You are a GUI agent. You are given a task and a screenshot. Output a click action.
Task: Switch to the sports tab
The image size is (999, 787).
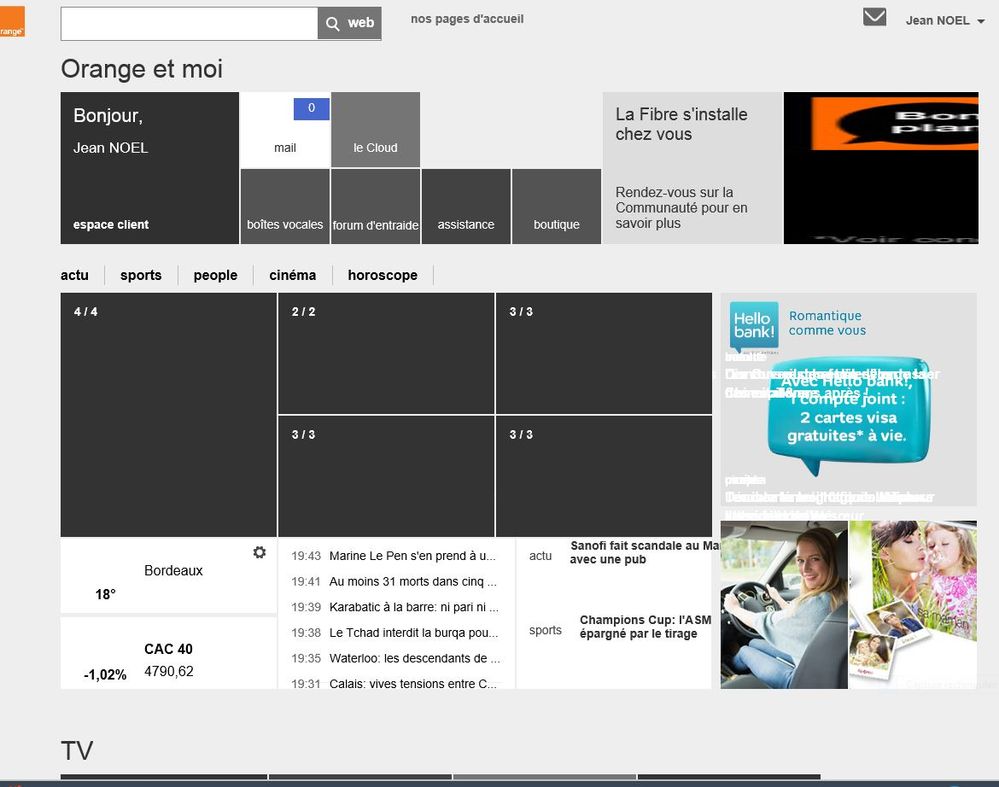[x=141, y=275]
